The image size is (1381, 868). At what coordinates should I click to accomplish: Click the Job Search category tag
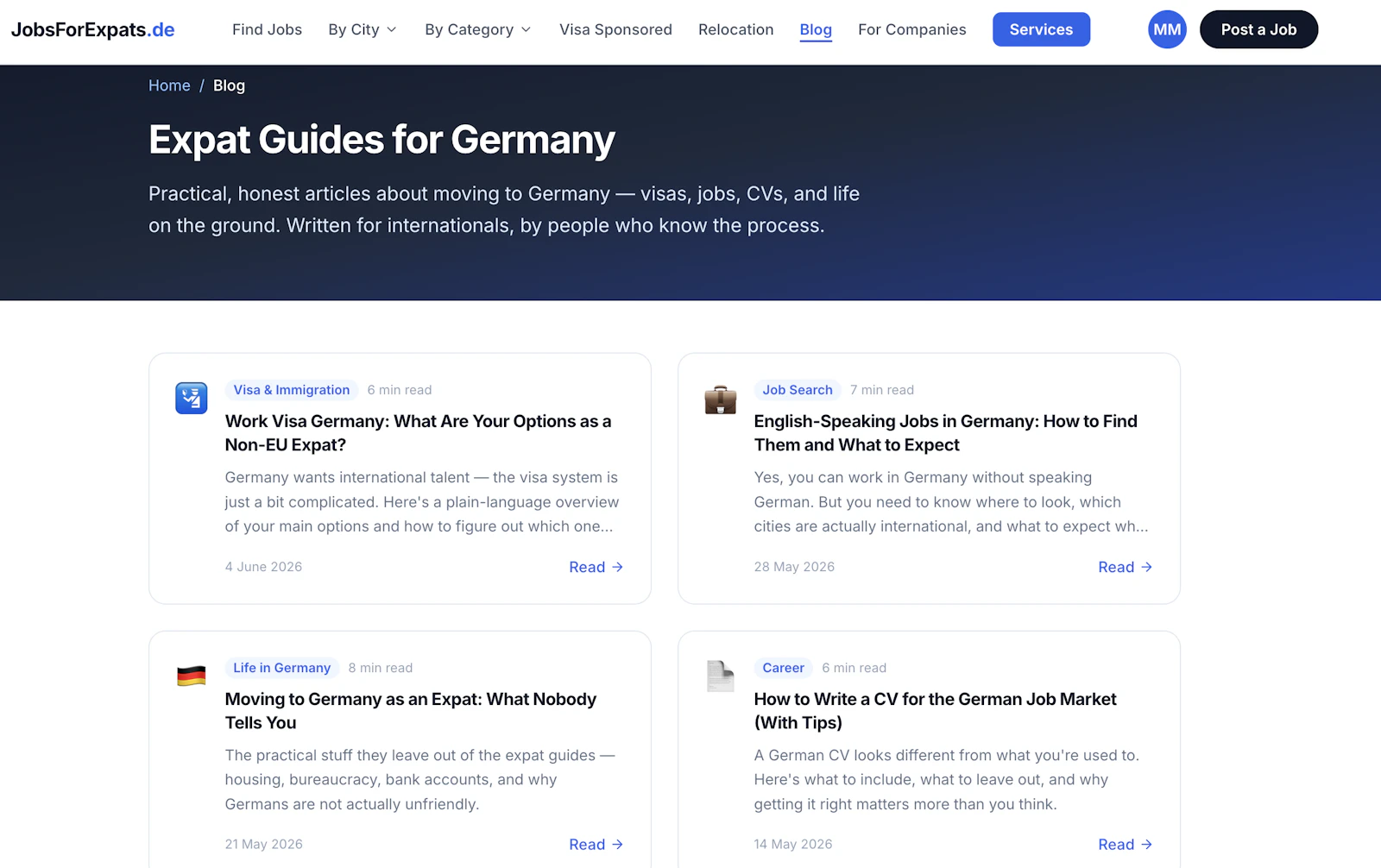798,390
